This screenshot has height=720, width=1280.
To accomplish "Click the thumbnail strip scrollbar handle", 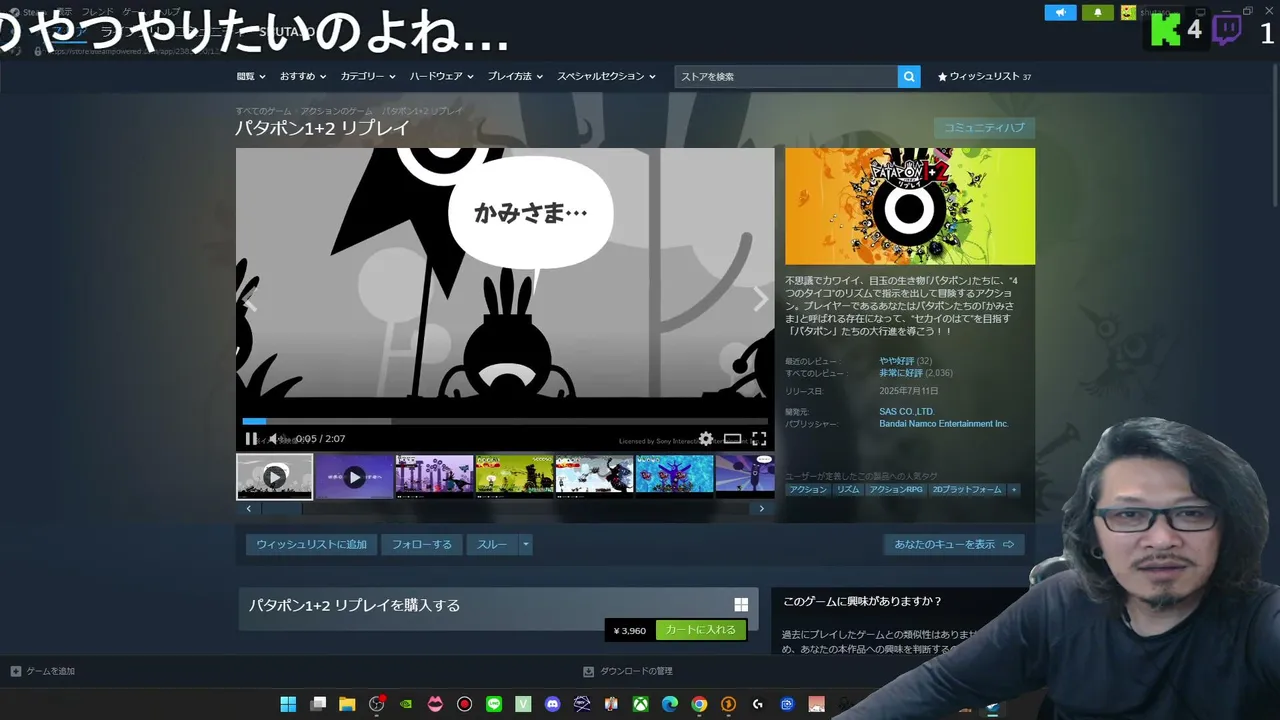I will (x=282, y=509).
